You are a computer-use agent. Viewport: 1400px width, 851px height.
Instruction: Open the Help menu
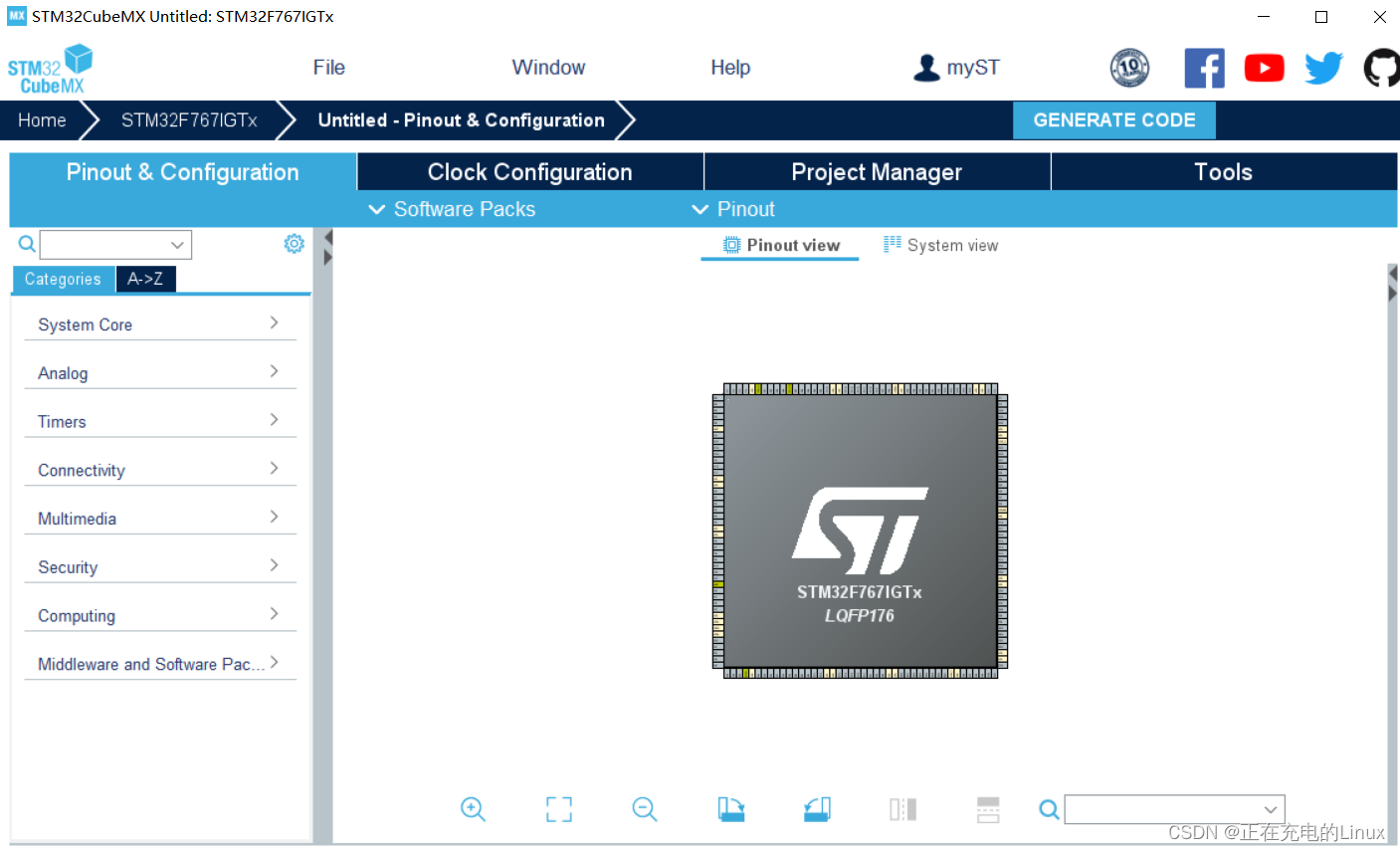(730, 68)
